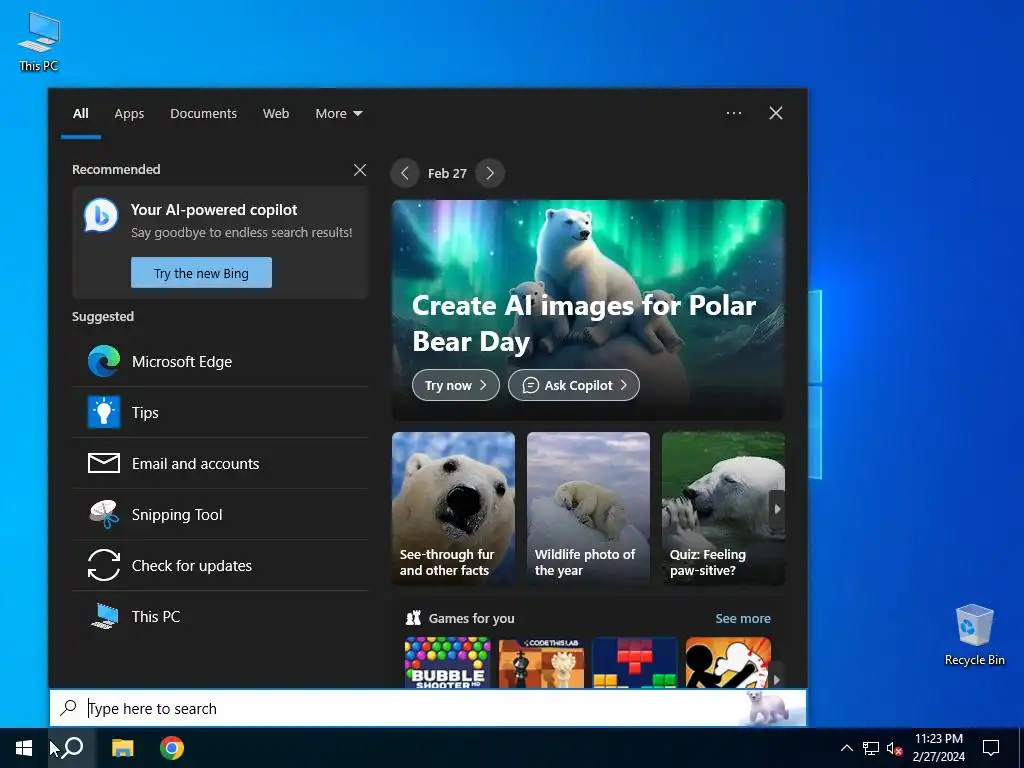Click the muted volume tray icon
The height and width of the screenshot is (768, 1024).
click(894, 748)
